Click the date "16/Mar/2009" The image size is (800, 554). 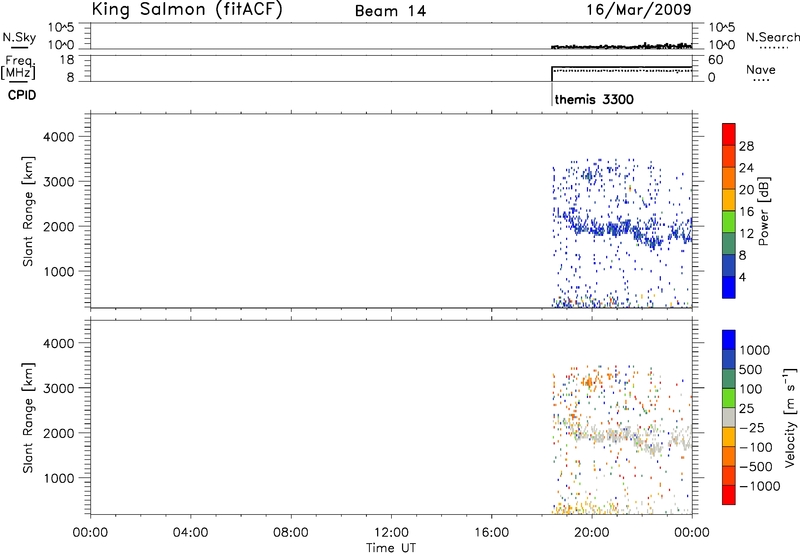pyautogui.click(x=639, y=10)
